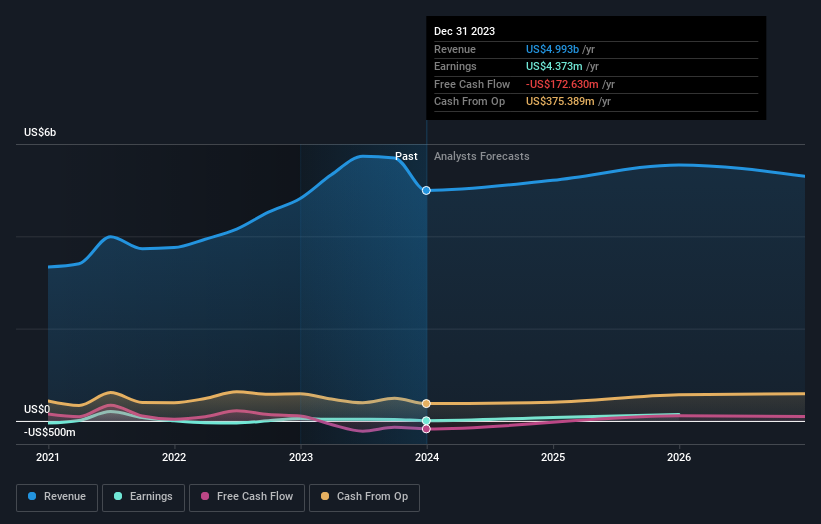This screenshot has width=821, height=524.
Task: Toggle the Free Cash Flow legend button
Action: tap(247, 497)
